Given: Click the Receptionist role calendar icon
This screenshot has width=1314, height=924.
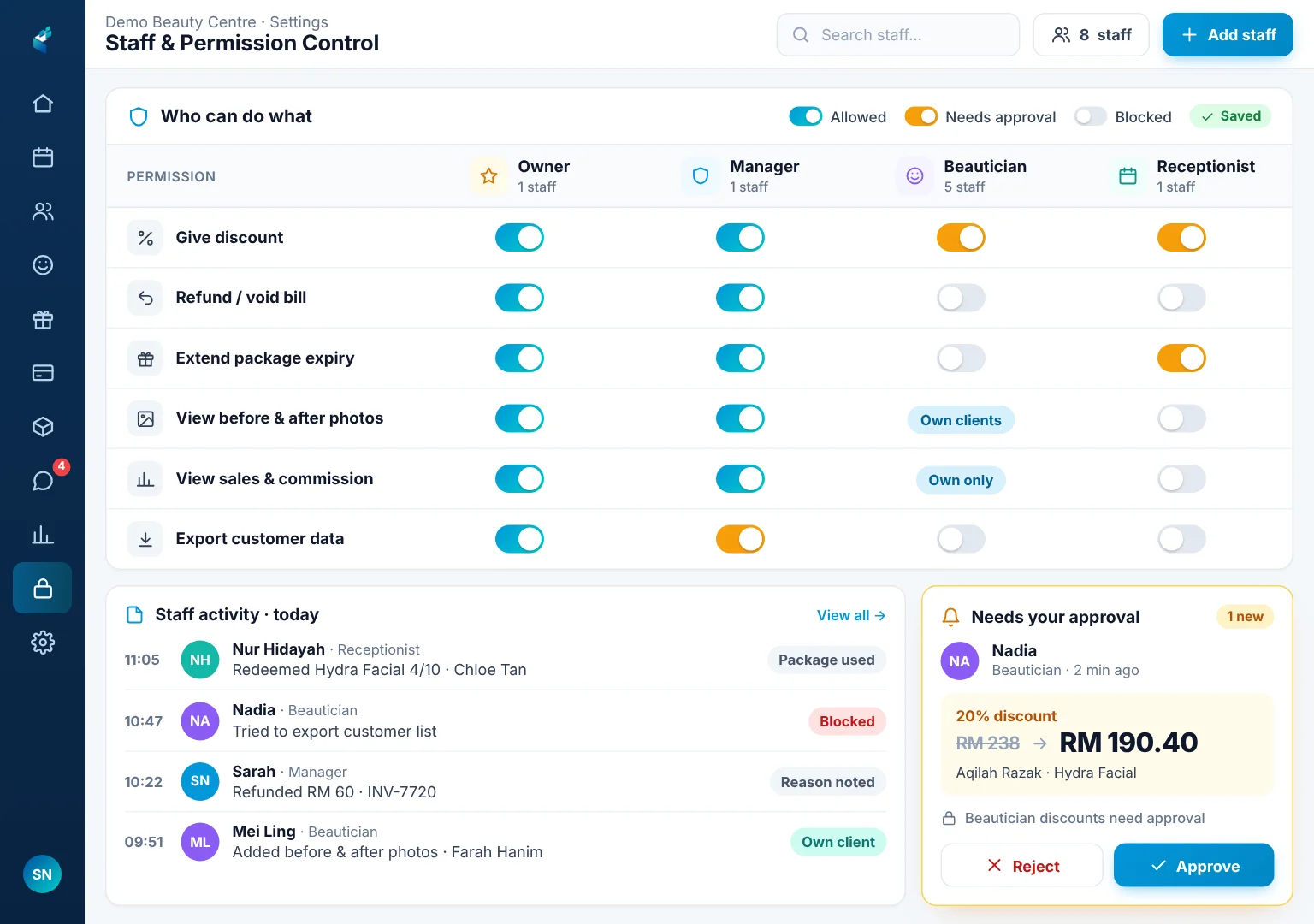Looking at the screenshot, I should (1128, 176).
